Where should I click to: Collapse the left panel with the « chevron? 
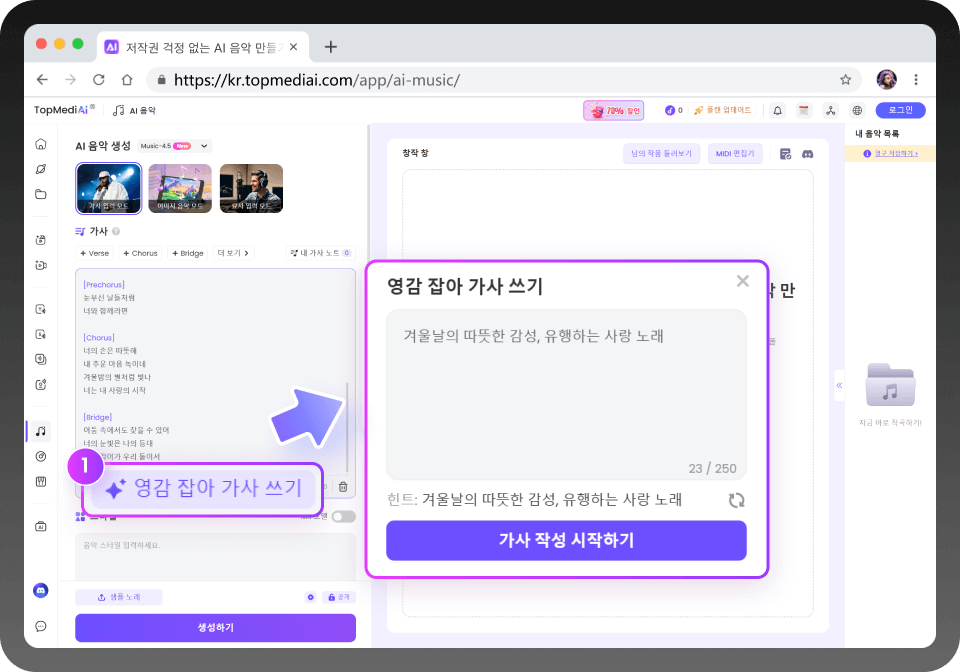840,386
